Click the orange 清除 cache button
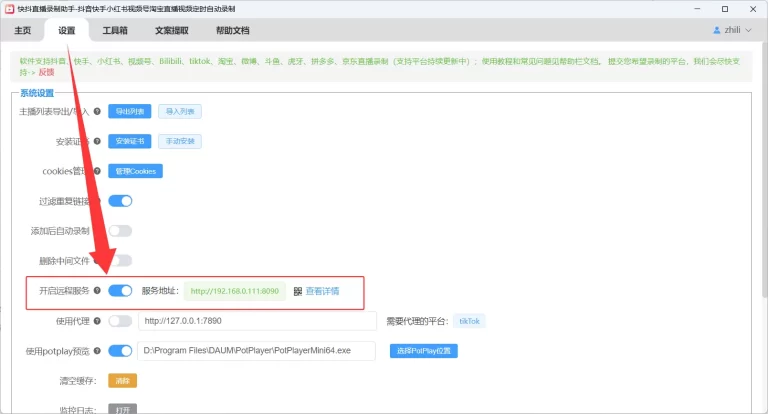Screen dimensions: 768x414 pos(122,381)
